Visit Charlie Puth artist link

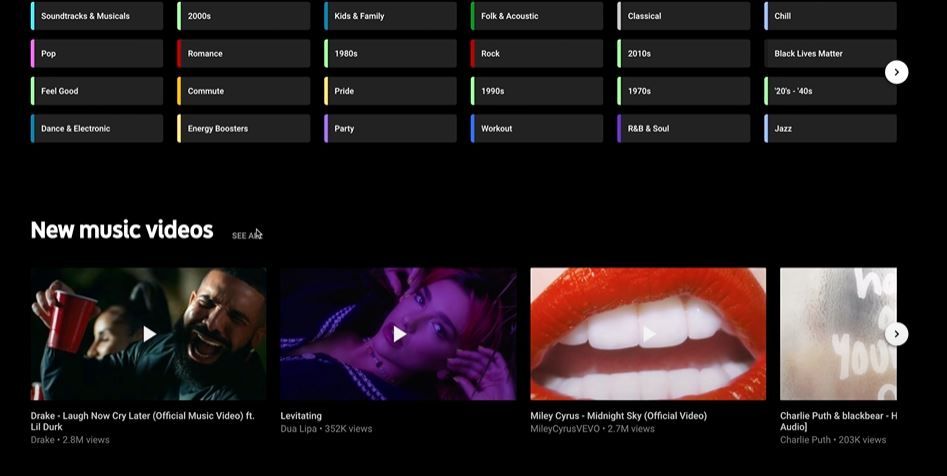pyautogui.click(x=805, y=440)
